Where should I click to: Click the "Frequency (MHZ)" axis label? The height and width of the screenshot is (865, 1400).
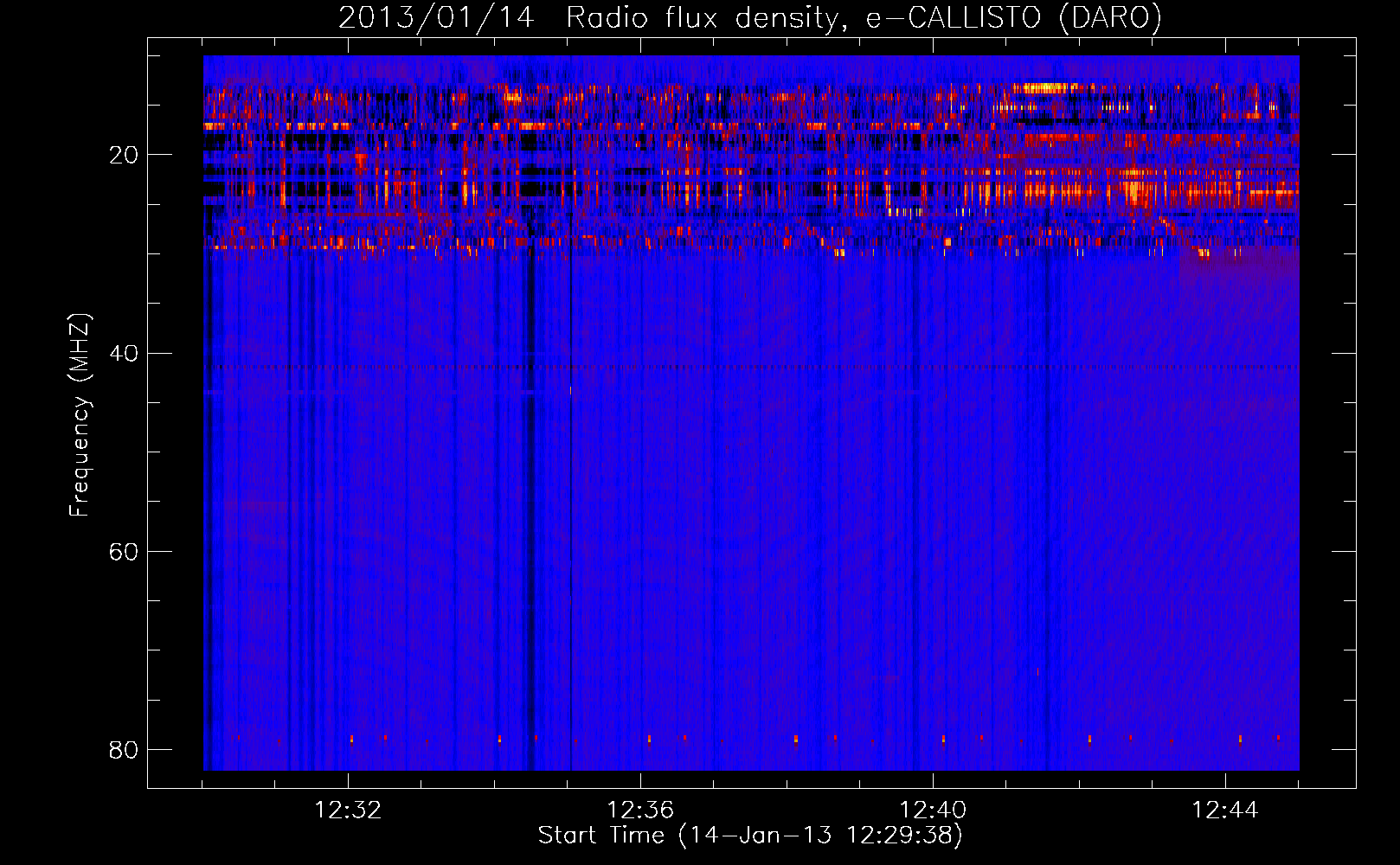[x=80, y=415]
